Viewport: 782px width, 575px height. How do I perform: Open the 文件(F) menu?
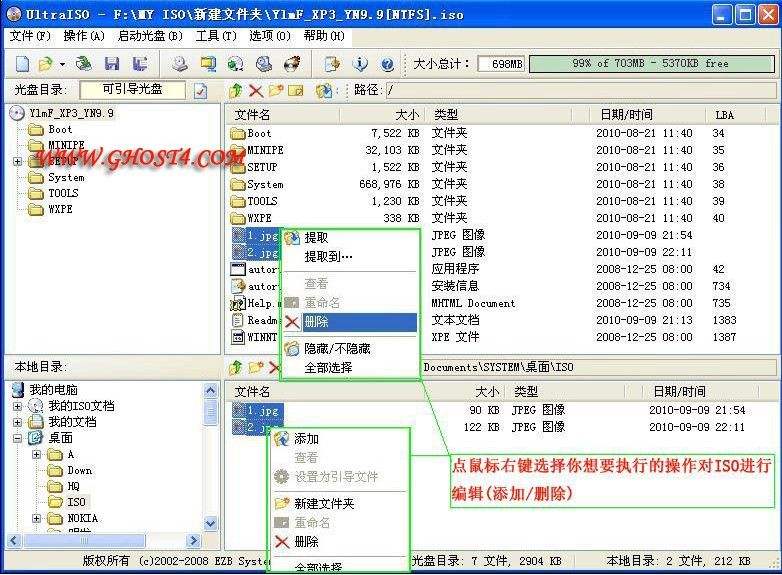point(30,36)
